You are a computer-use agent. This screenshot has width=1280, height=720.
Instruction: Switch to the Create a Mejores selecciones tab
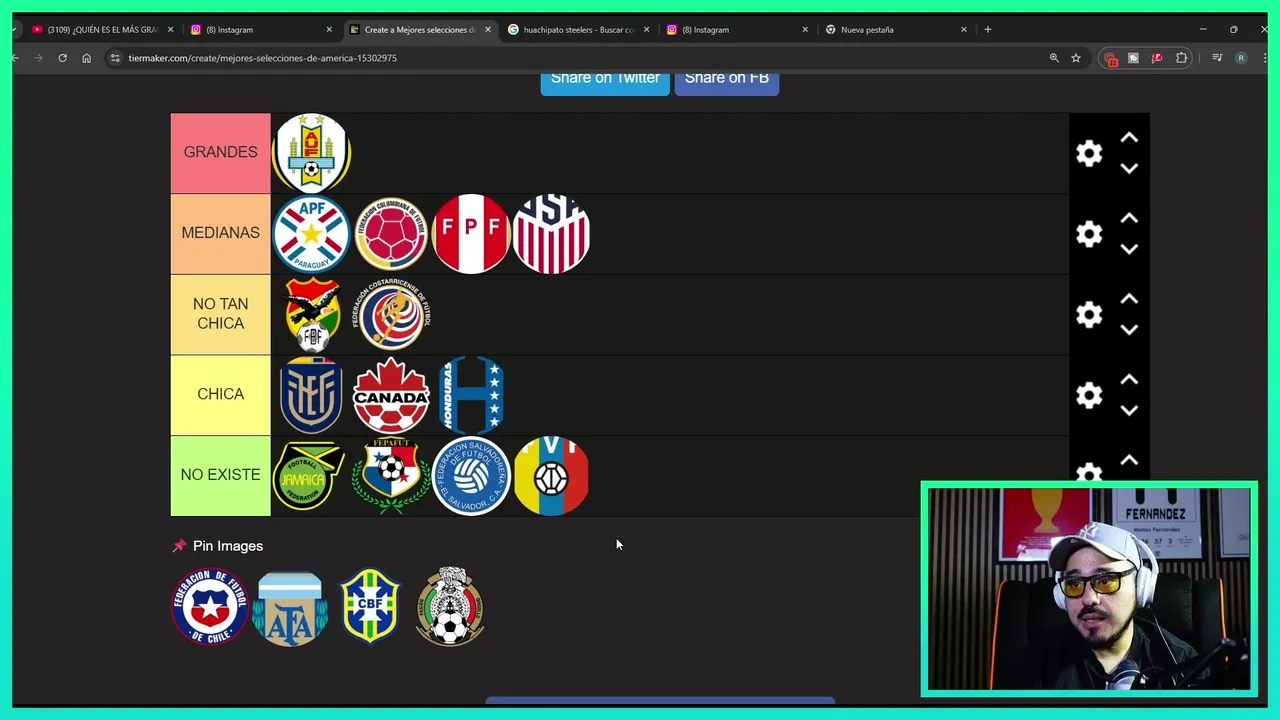point(420,30)
